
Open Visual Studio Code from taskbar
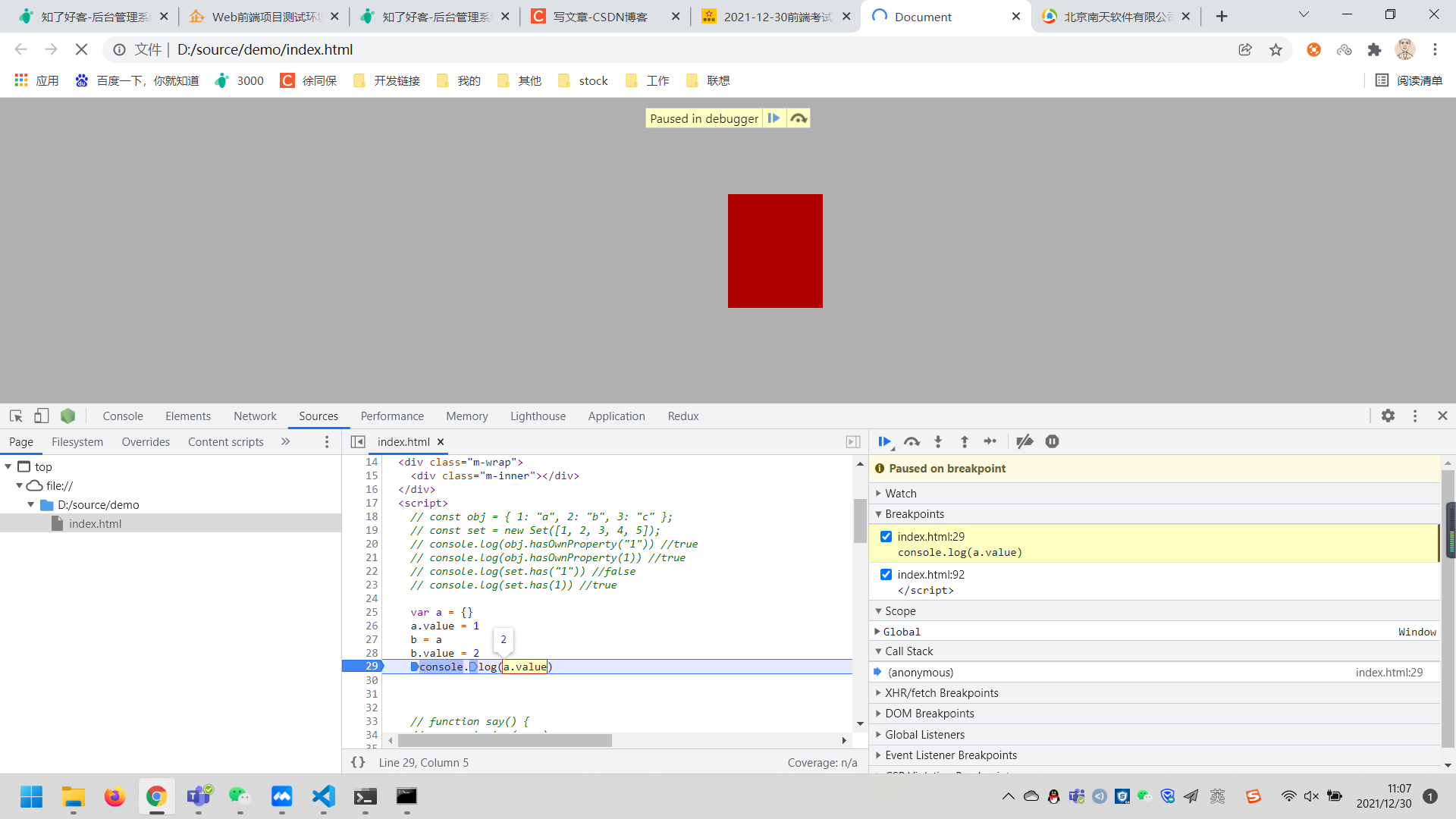click(323, 795)
